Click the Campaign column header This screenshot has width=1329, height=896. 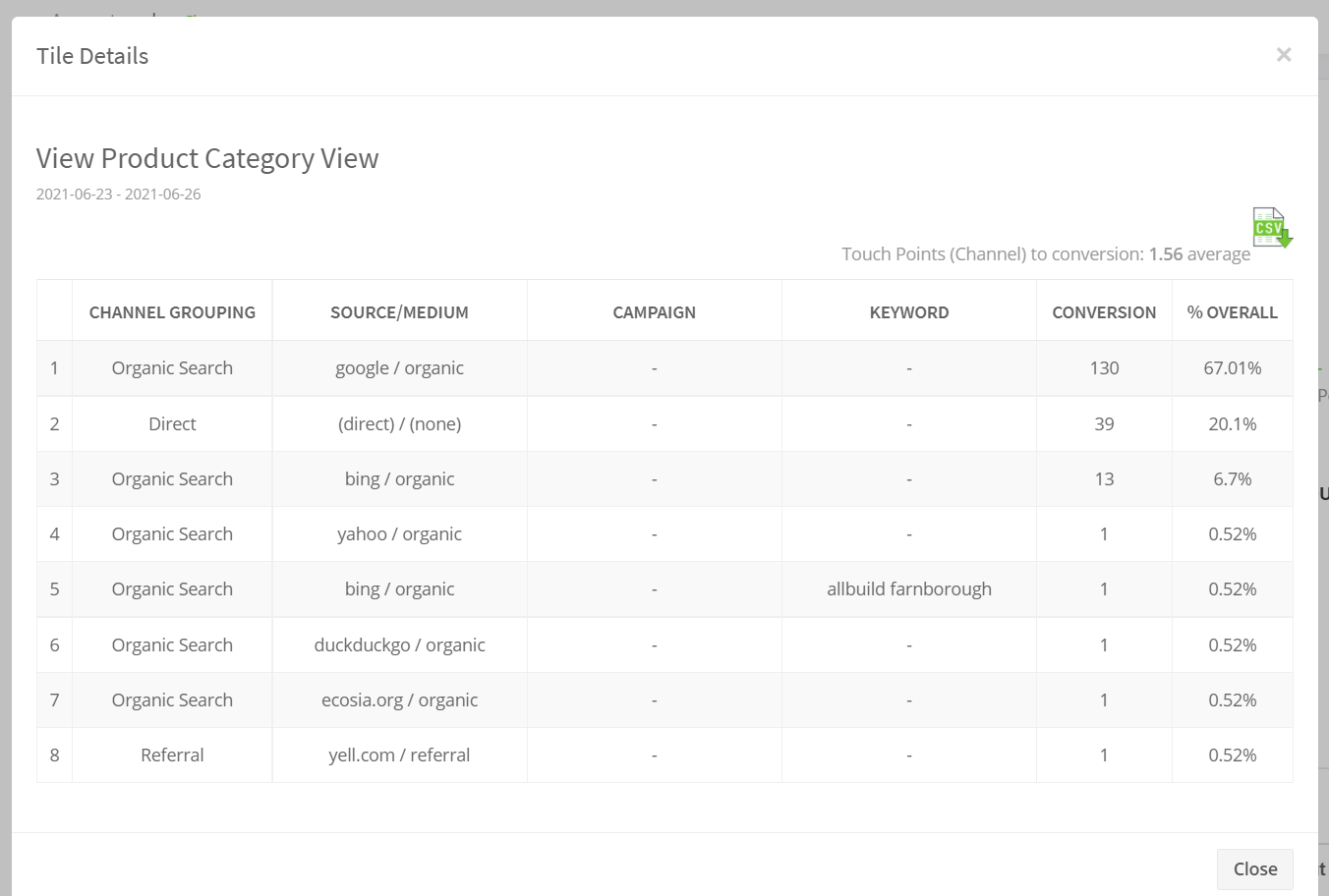(654, 312)
